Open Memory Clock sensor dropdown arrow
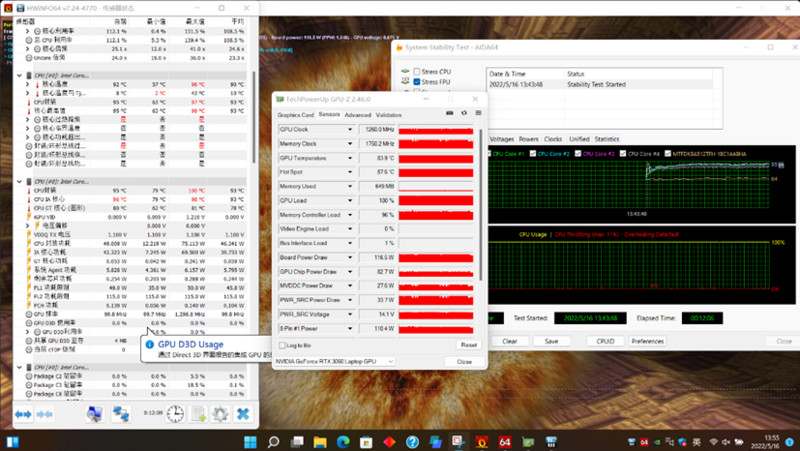The image size is (800, 451). 350,144
